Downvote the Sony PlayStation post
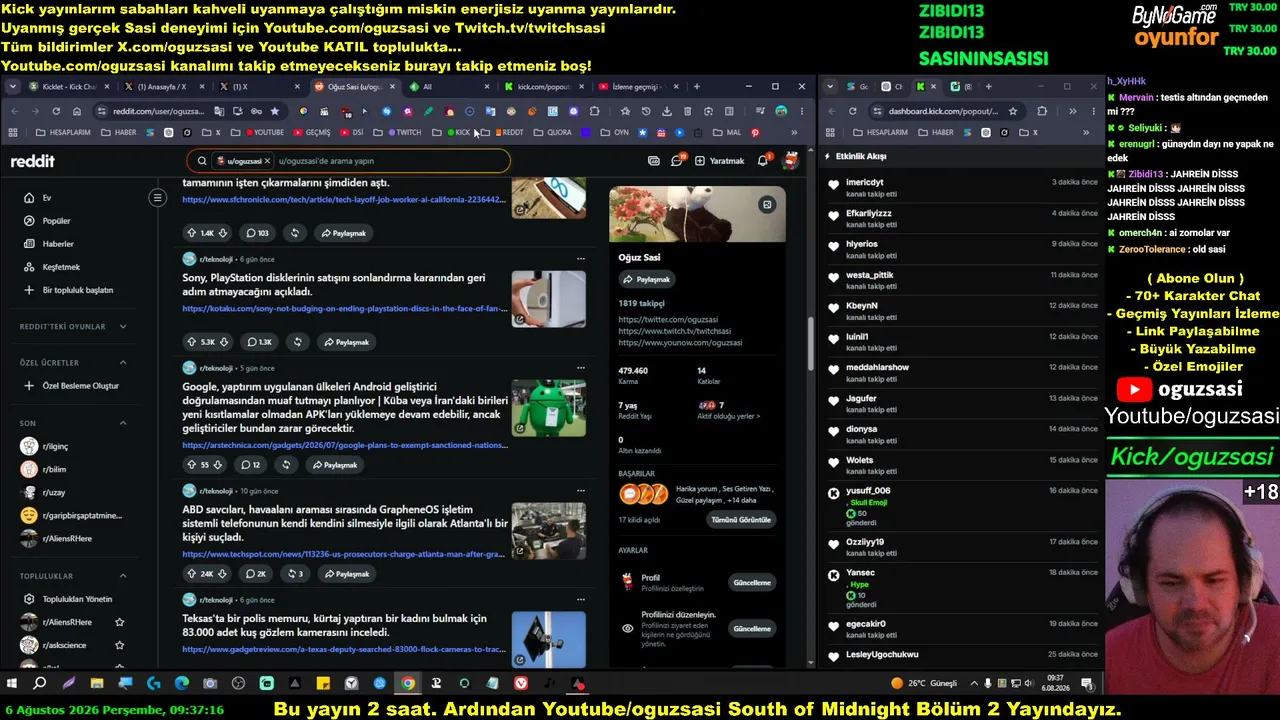This screenshot has height=720, width=1280. click(225, 342)
